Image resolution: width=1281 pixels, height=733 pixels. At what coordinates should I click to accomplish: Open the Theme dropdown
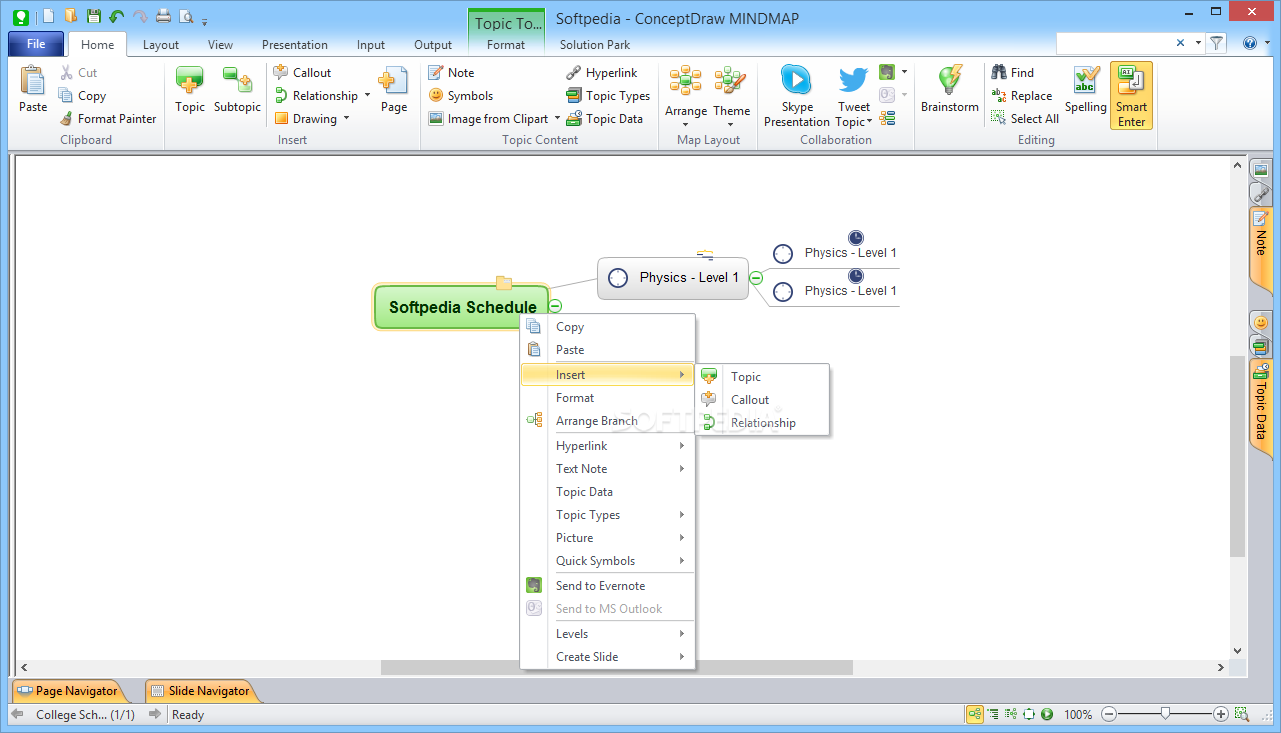pyautogui.click(x=731, y=125)
